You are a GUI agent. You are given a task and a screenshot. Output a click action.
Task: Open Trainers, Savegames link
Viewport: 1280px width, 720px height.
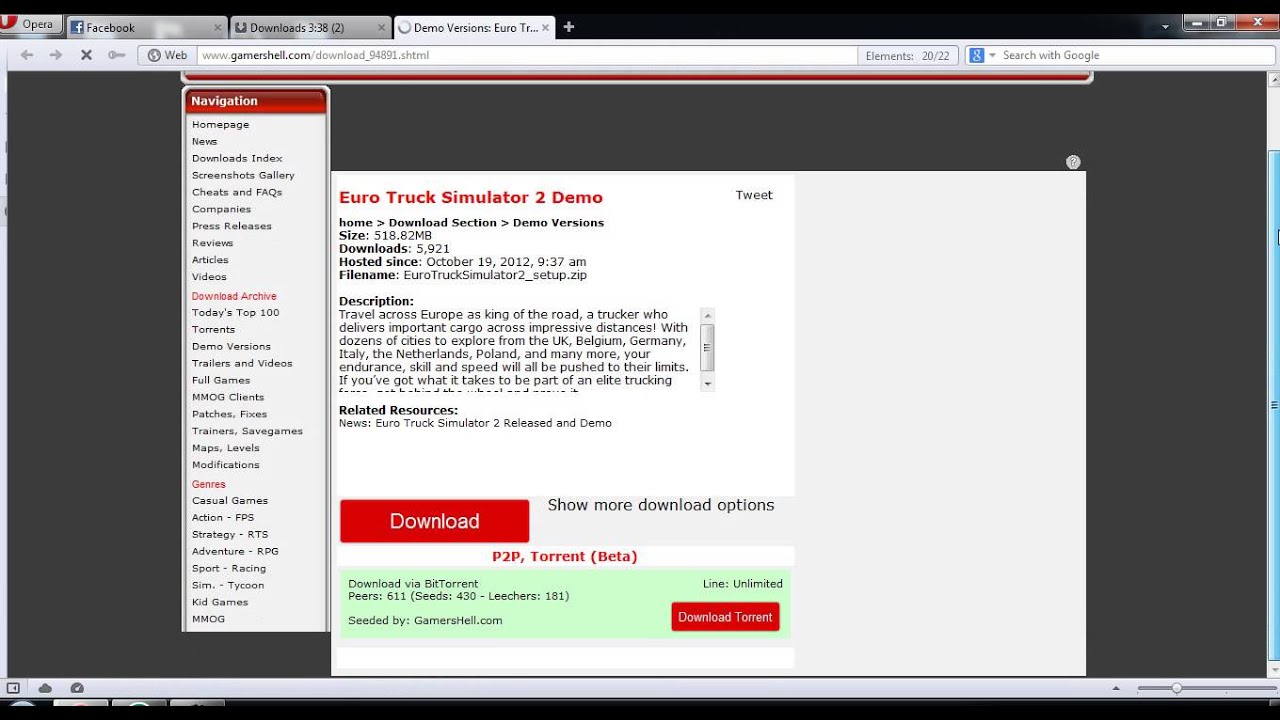[x=247, y=432]
